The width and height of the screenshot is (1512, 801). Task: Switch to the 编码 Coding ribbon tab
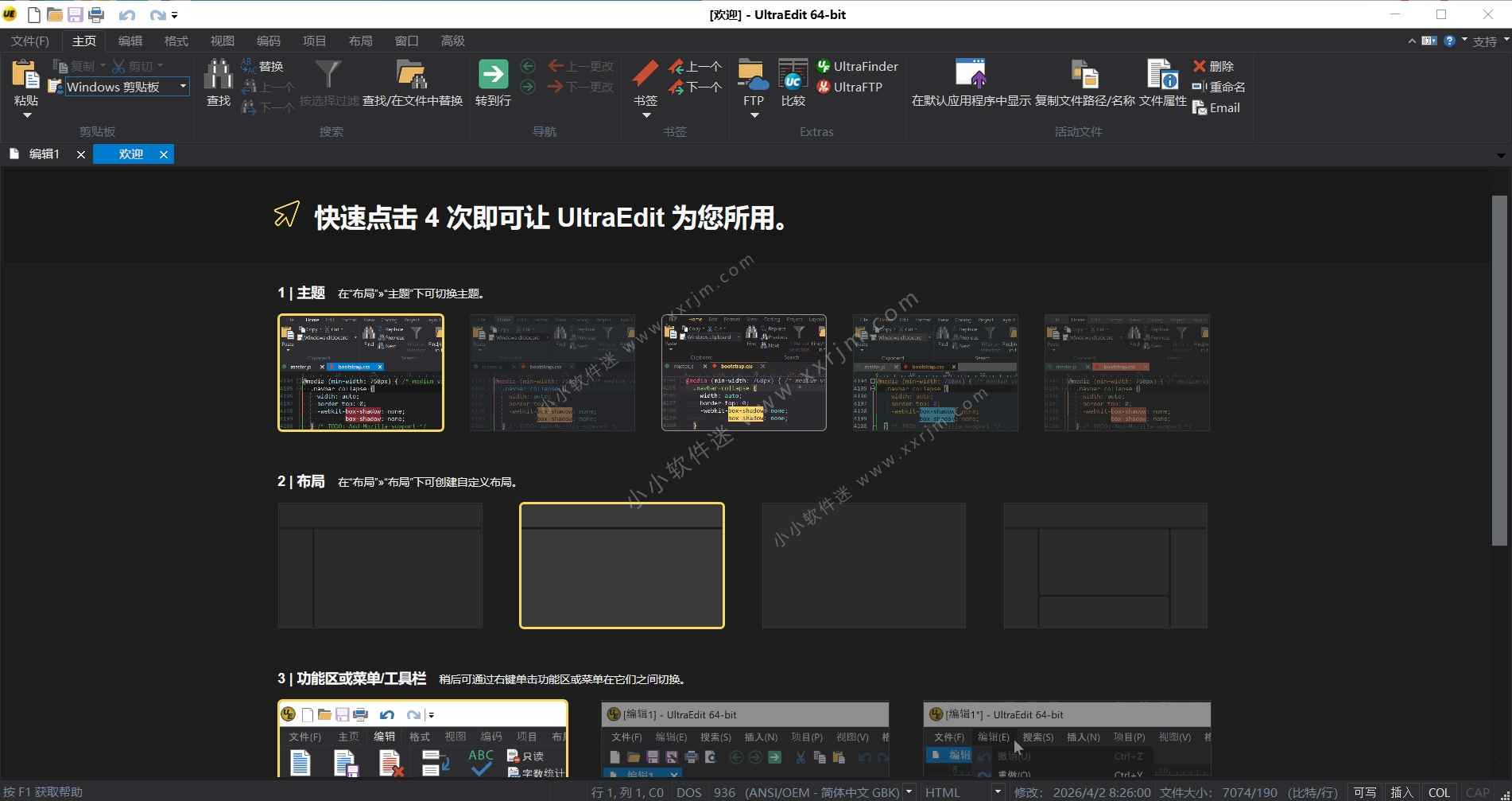point(269,41)
